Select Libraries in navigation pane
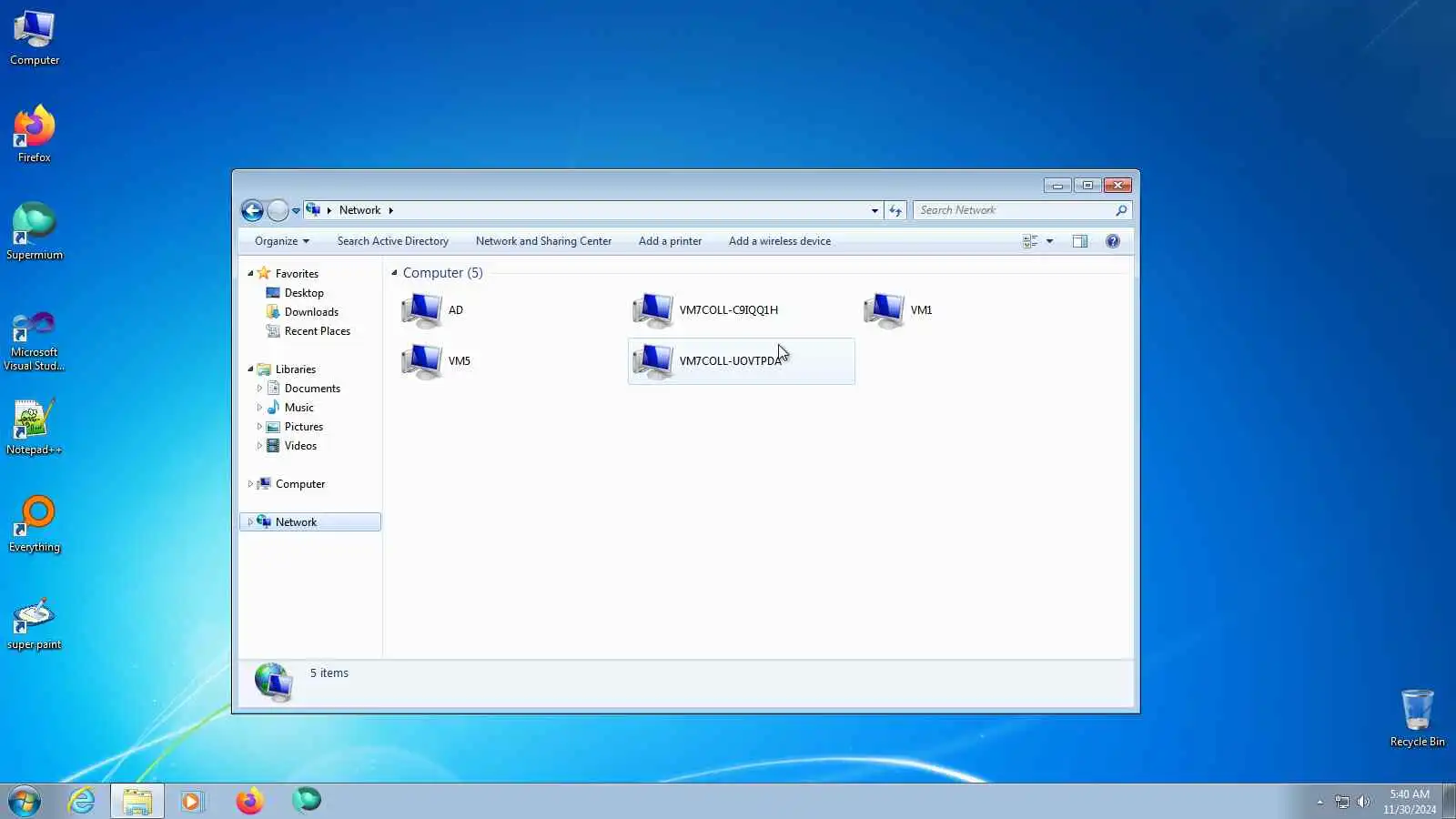The image size is (1456, 819). (x=296, y=369)
